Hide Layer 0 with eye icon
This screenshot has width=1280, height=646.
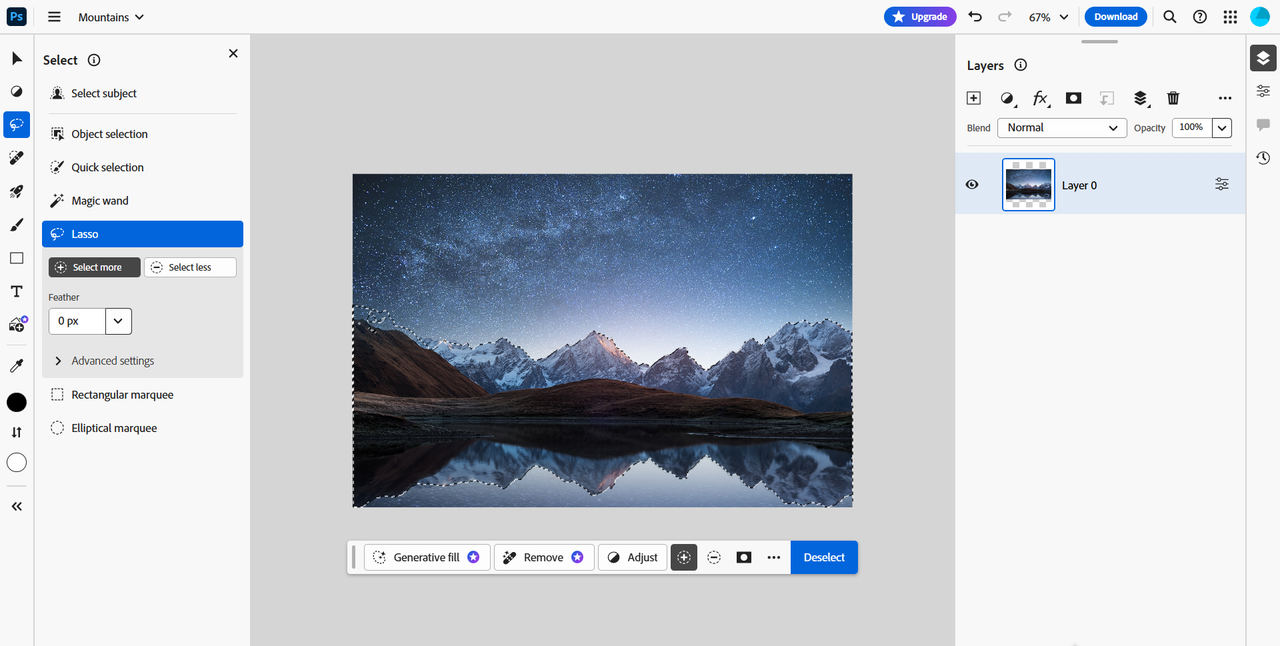click(971, 185)
